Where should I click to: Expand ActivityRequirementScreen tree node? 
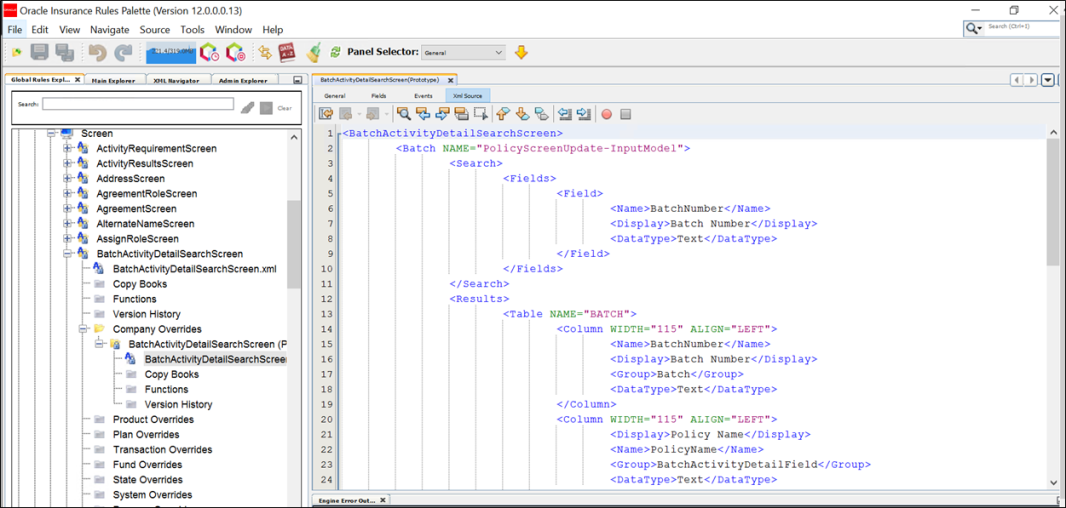(x=67, y=148)
